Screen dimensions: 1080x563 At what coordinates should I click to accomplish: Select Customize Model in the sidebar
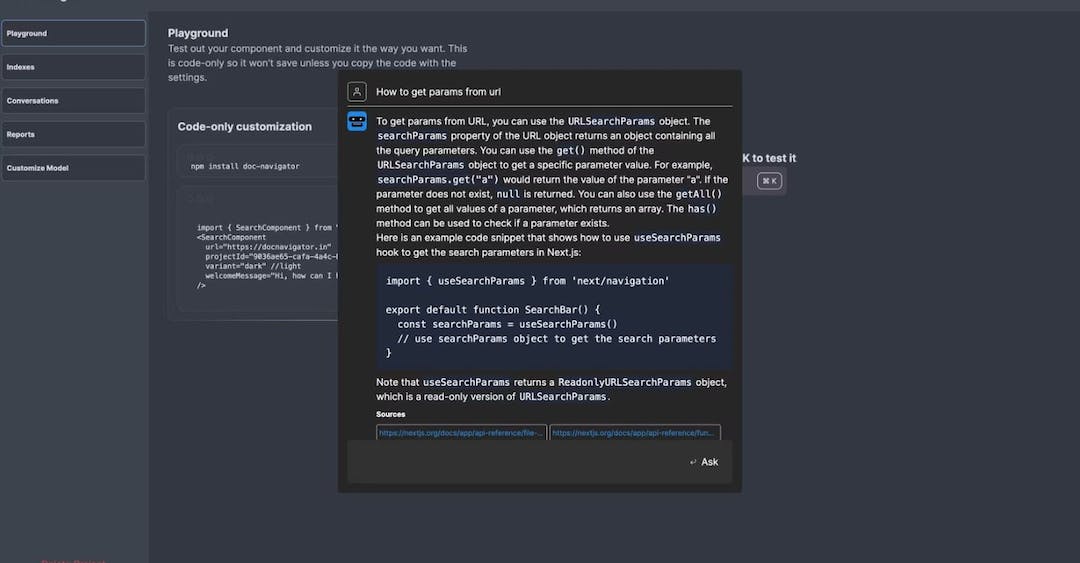tap(73, 168)
